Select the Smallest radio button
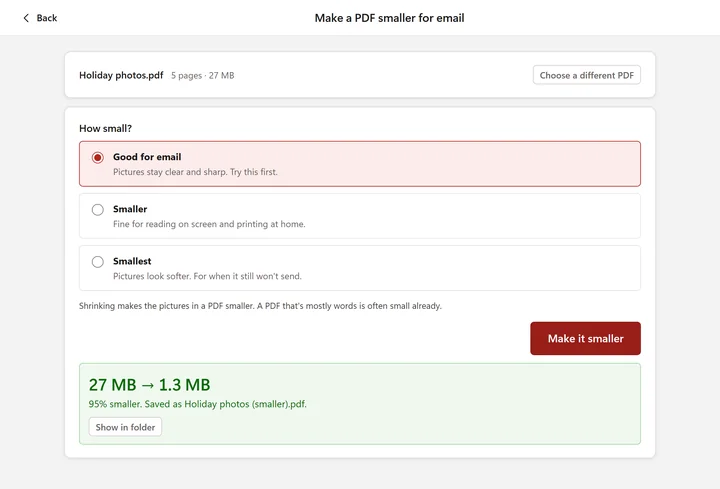720x489 pixels. pyautogui.click(x=97, y=262)
